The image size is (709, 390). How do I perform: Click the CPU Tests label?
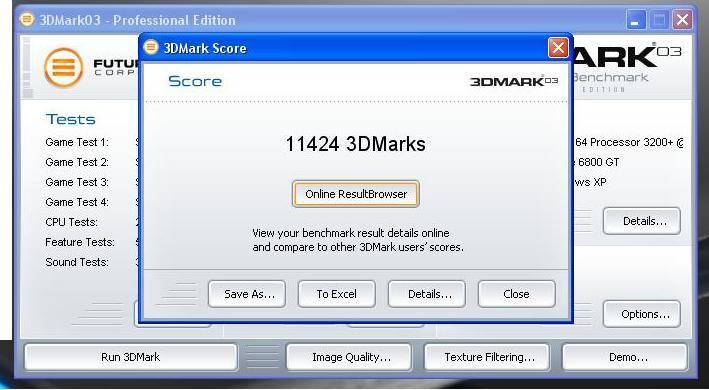(71, 222)
